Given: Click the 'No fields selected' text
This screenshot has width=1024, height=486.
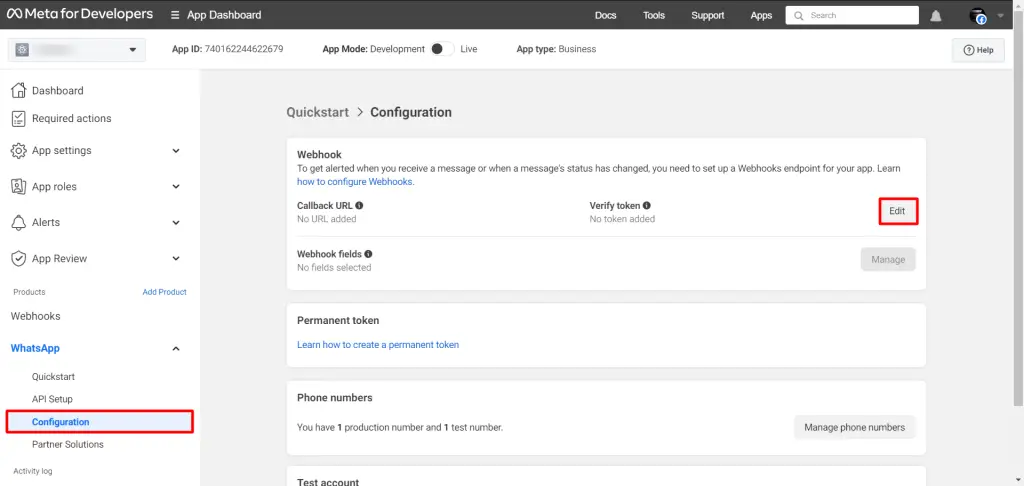Looking at the screenshot, I should click(334, 267).
